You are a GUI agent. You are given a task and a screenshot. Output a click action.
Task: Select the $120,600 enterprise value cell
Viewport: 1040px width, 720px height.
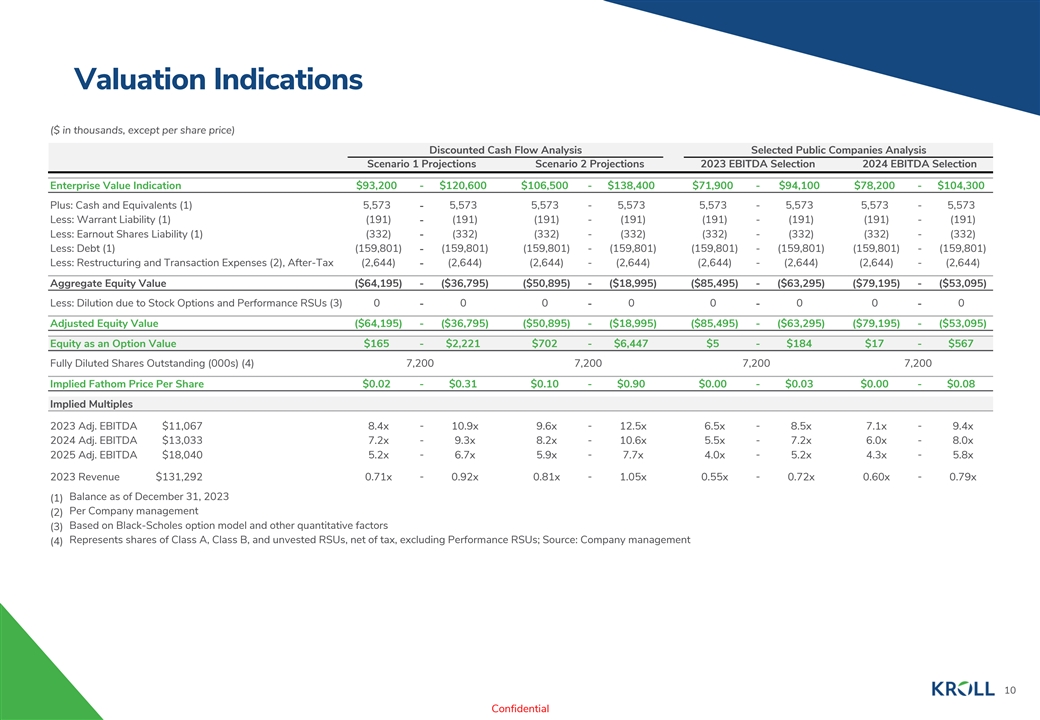tap(463, 186)
